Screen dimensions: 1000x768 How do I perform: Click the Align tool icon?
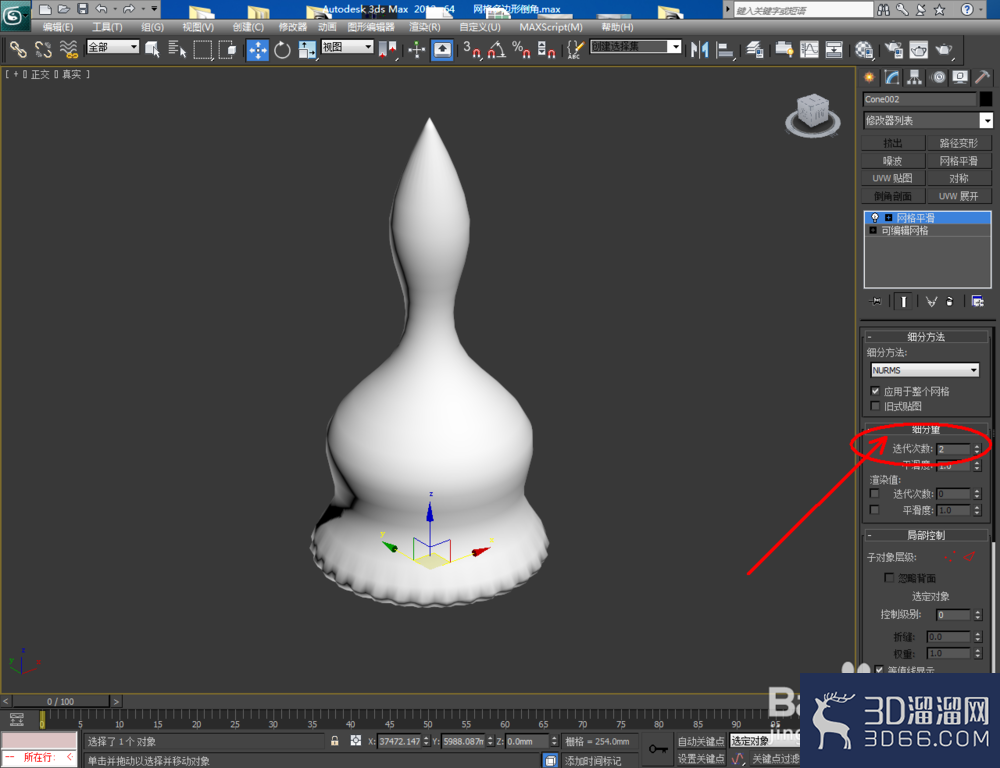pyautogui.click(x=725, y=50)
